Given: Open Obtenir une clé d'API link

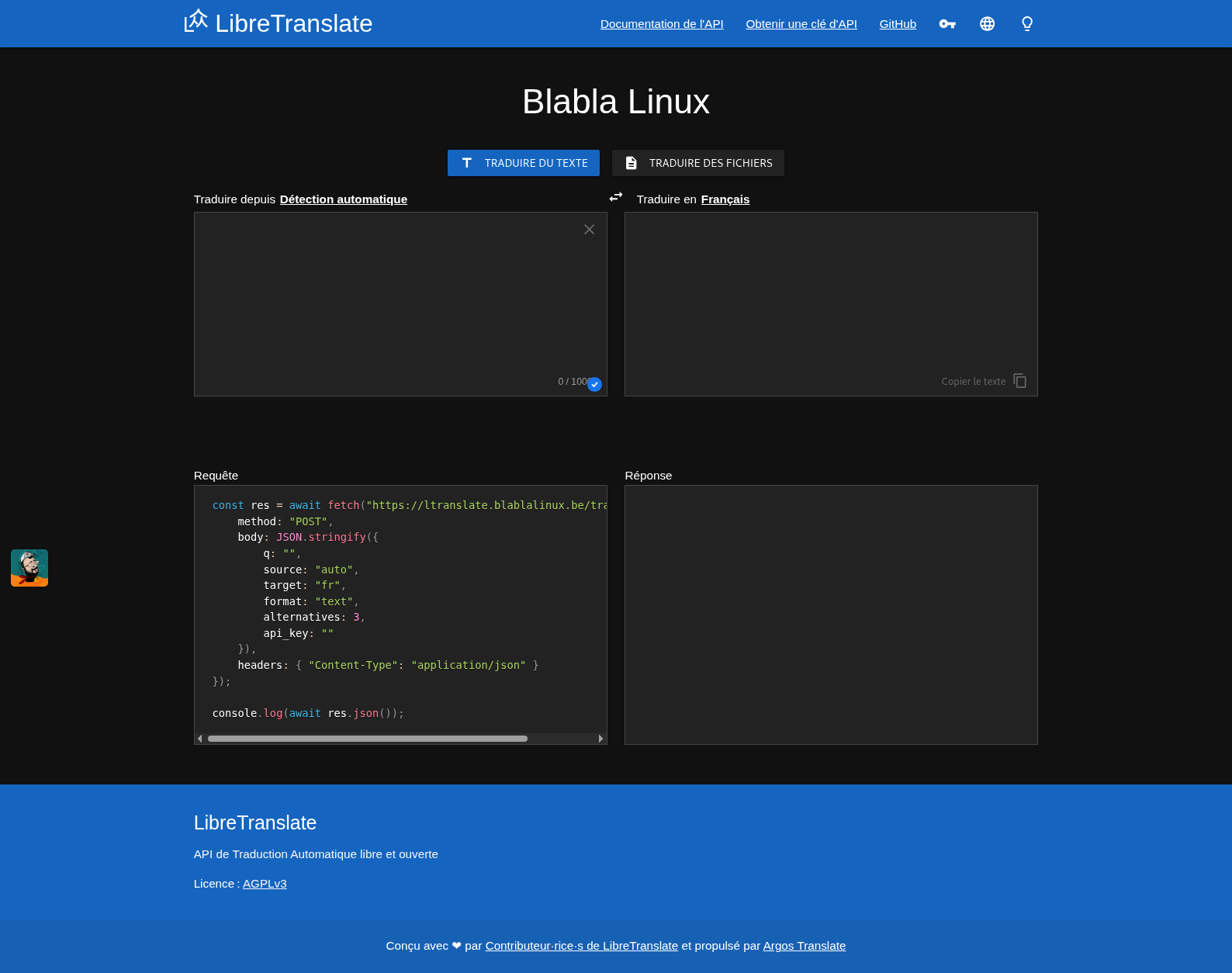Looking at the screenshot, I should coord(801,24).
